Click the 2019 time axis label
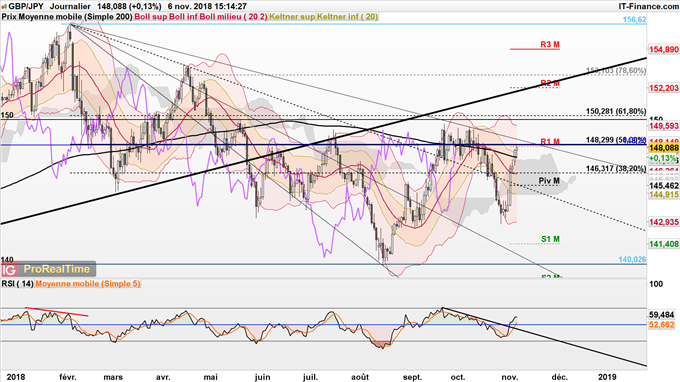Screen dimensions: 680x382 pos(609,377)
